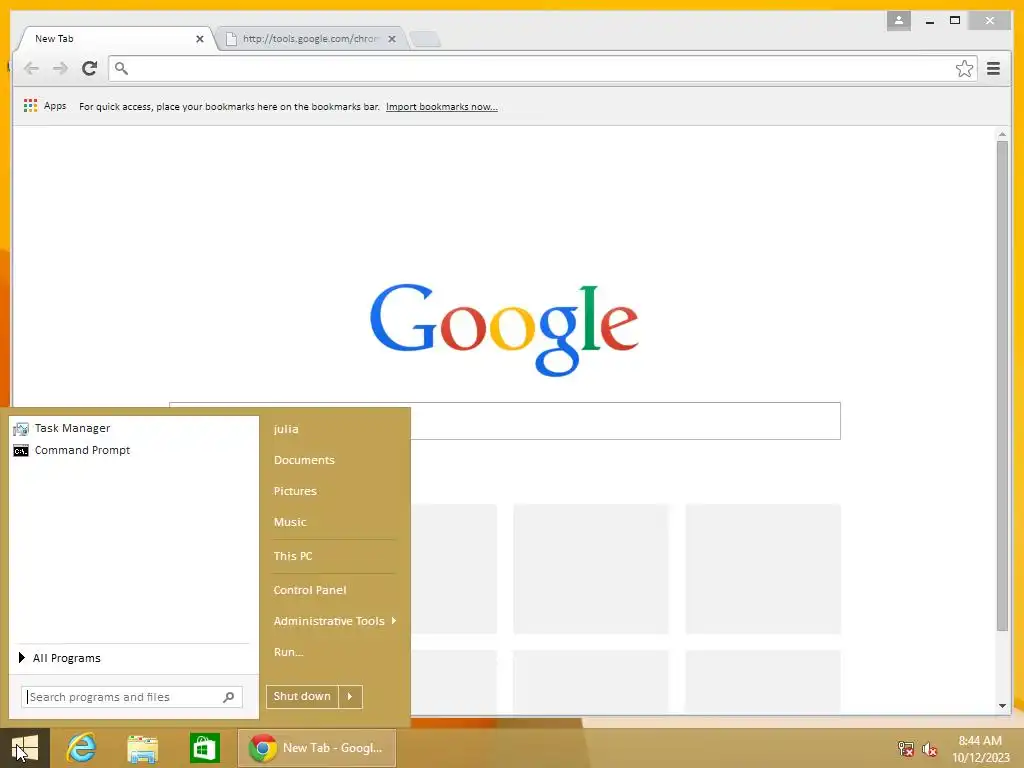
Task: Open a new tab with the blank tab button
Action: tap(425, 39)
